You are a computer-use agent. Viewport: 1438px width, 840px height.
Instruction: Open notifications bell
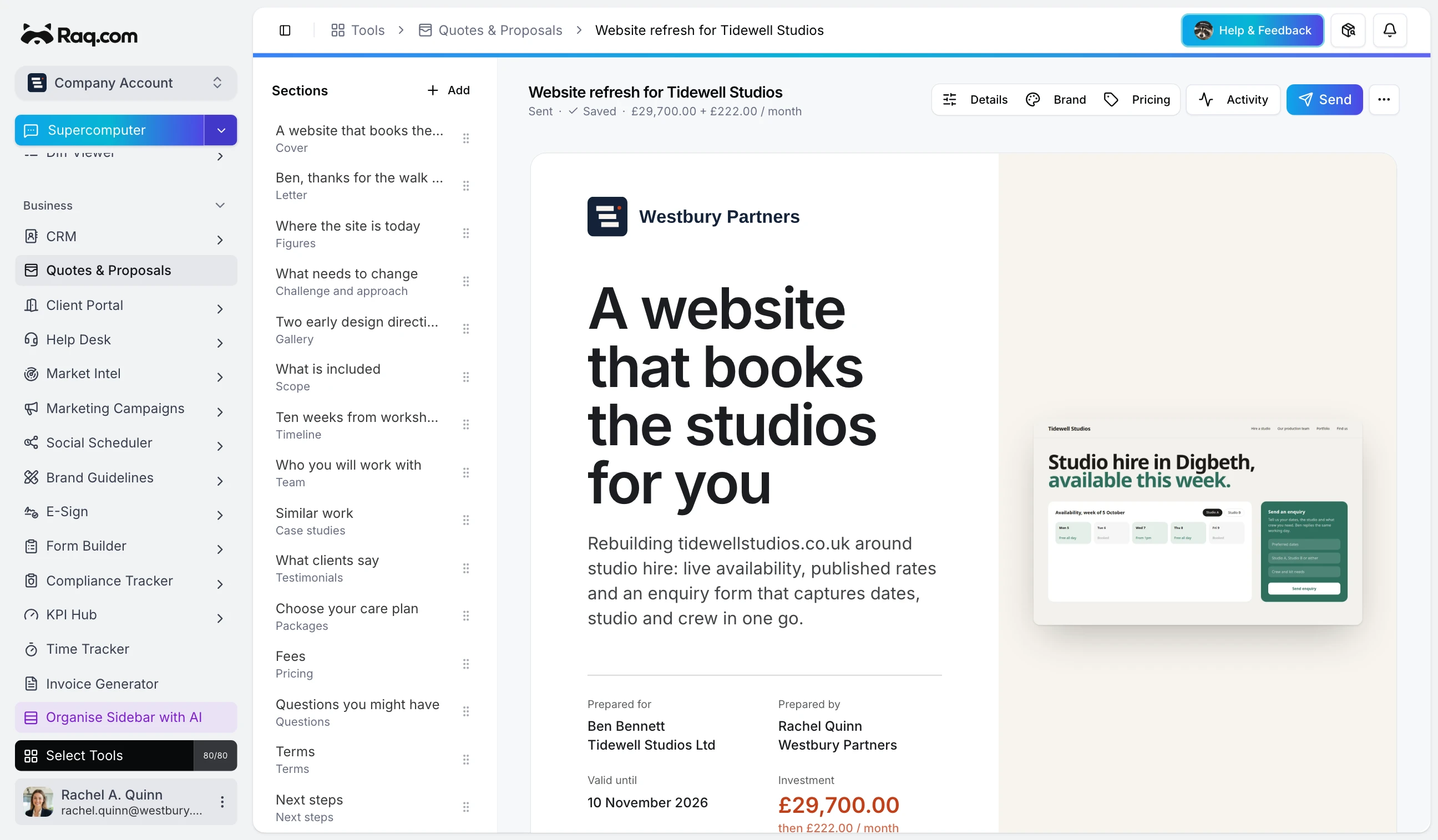tap(1390, 30)
